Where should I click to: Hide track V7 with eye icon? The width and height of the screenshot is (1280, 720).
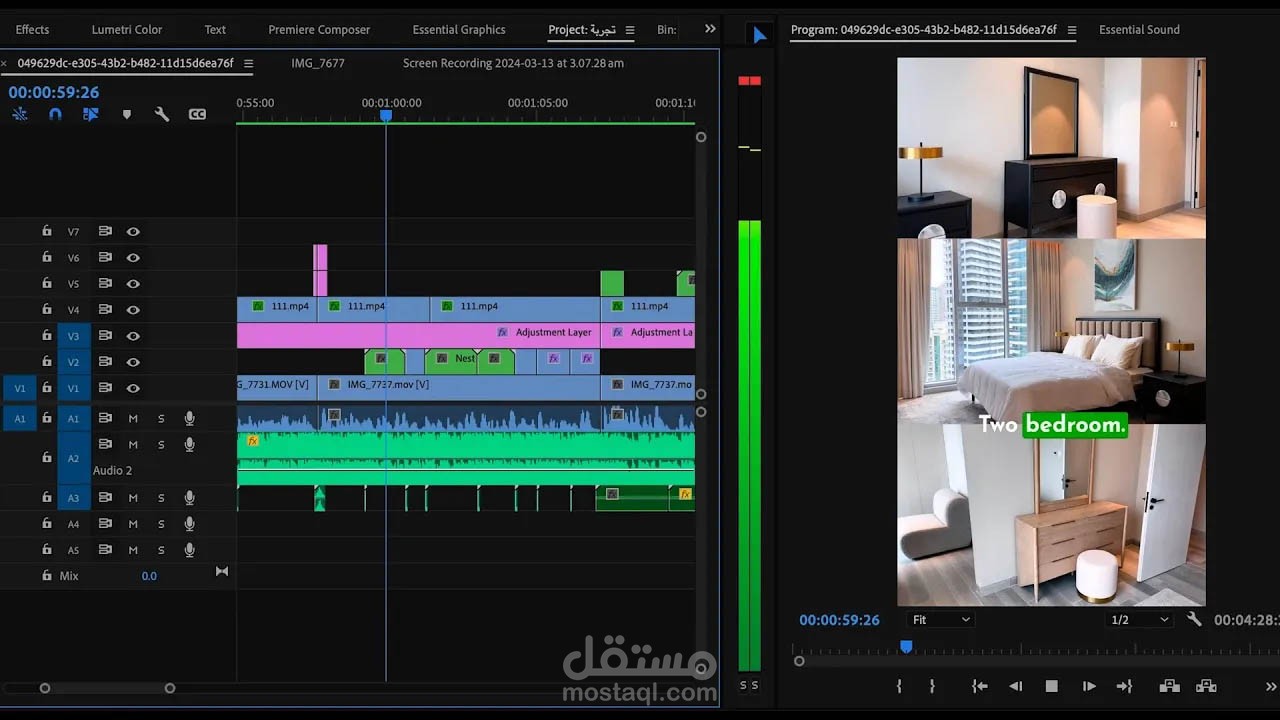click(x=133, y=231)
